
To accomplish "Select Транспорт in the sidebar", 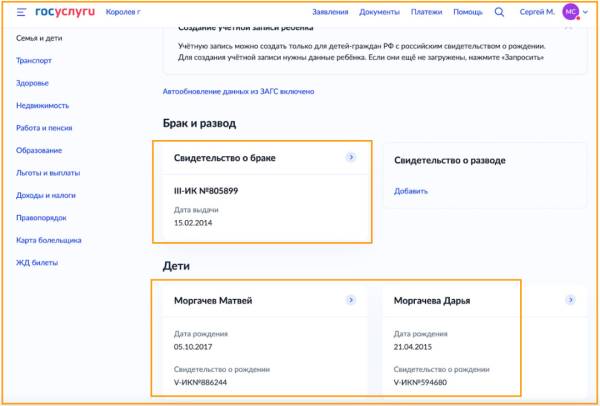I will (x=35, y=60).
